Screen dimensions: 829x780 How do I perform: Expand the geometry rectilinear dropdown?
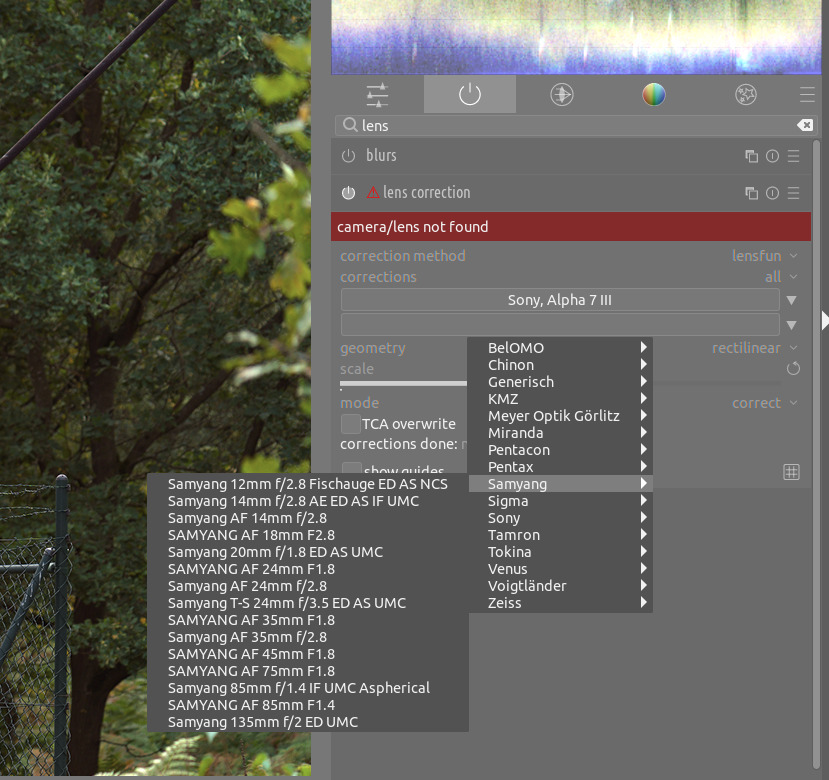[x=754, y=348]
